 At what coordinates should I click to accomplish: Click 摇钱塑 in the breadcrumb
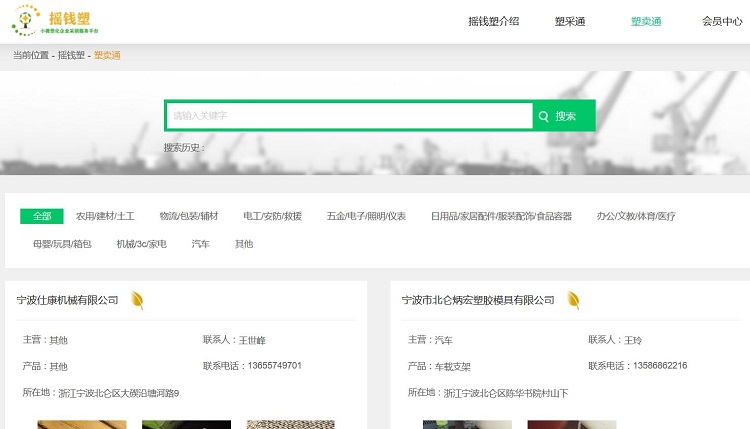point(71,55)
